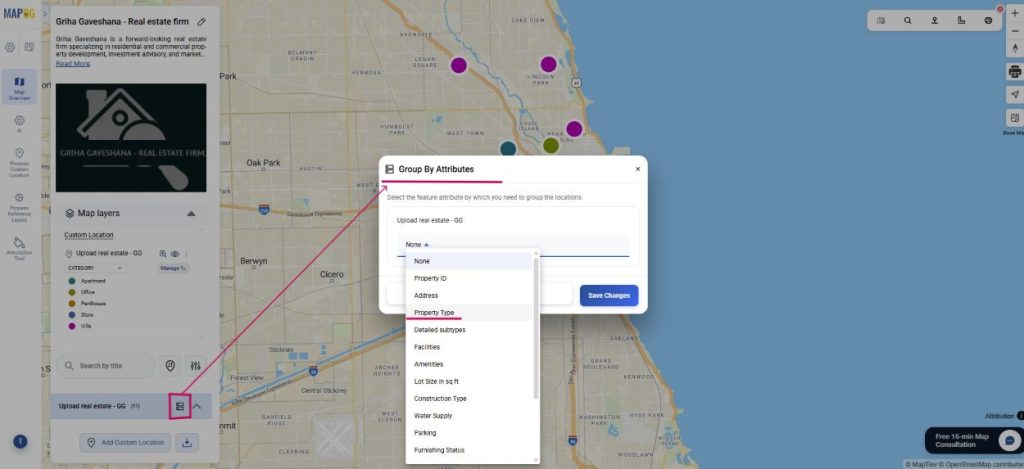Click the purple Villa color swatch
Viewport: 1024px width, 469px height.
72,327
